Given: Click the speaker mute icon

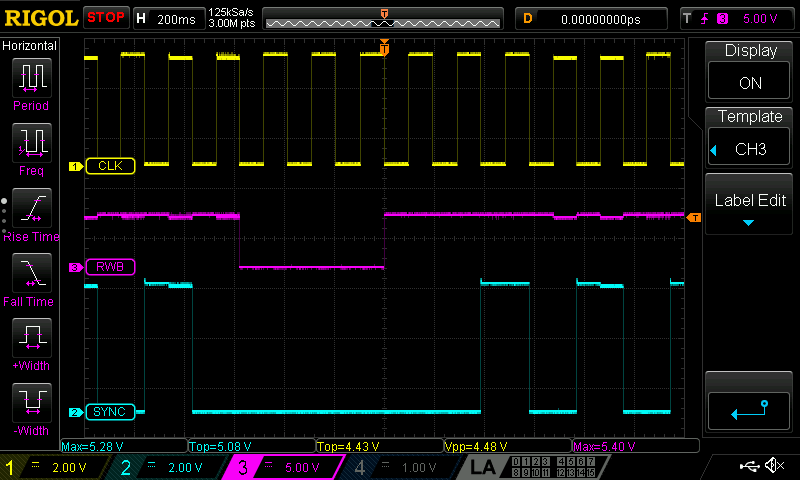Looking at the screenshot, I should click(773, 466).
